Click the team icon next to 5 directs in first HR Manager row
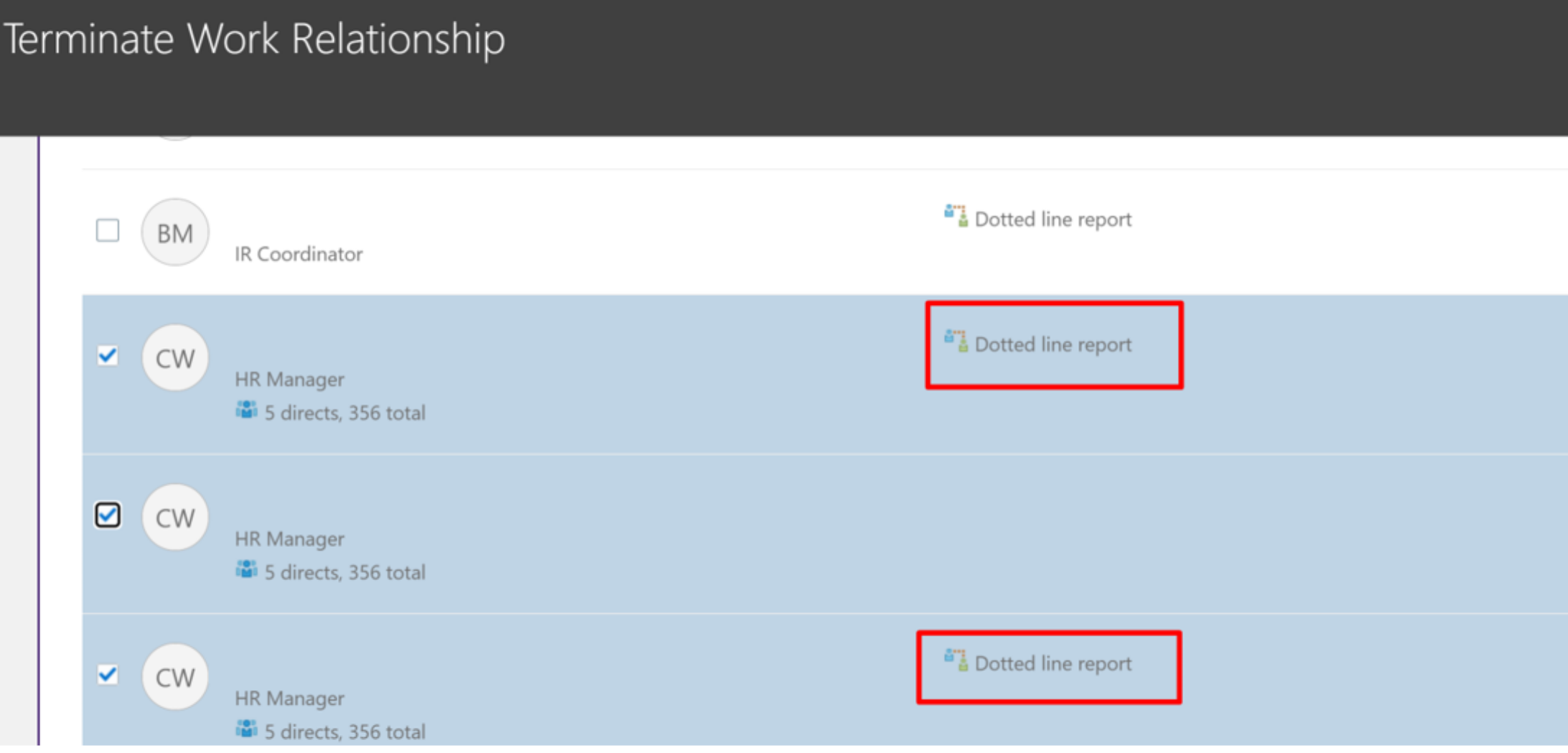Viewport: 1568px width, 753px height. (x=246, y=409)
